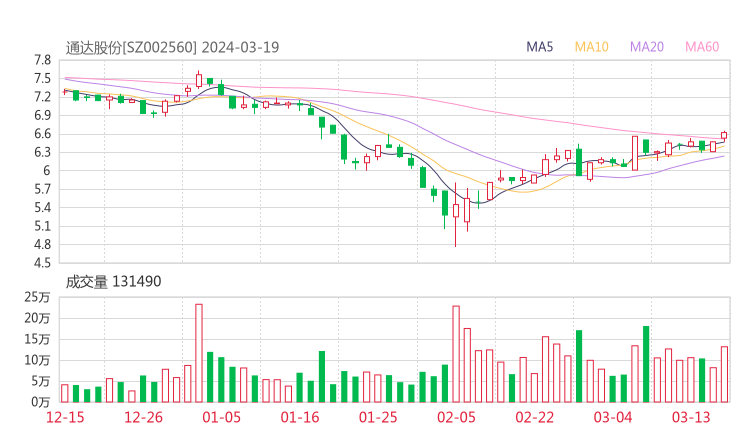740x440 pixels.
Task: Click the 03-04 date axis label
Action: click(613, 417)
